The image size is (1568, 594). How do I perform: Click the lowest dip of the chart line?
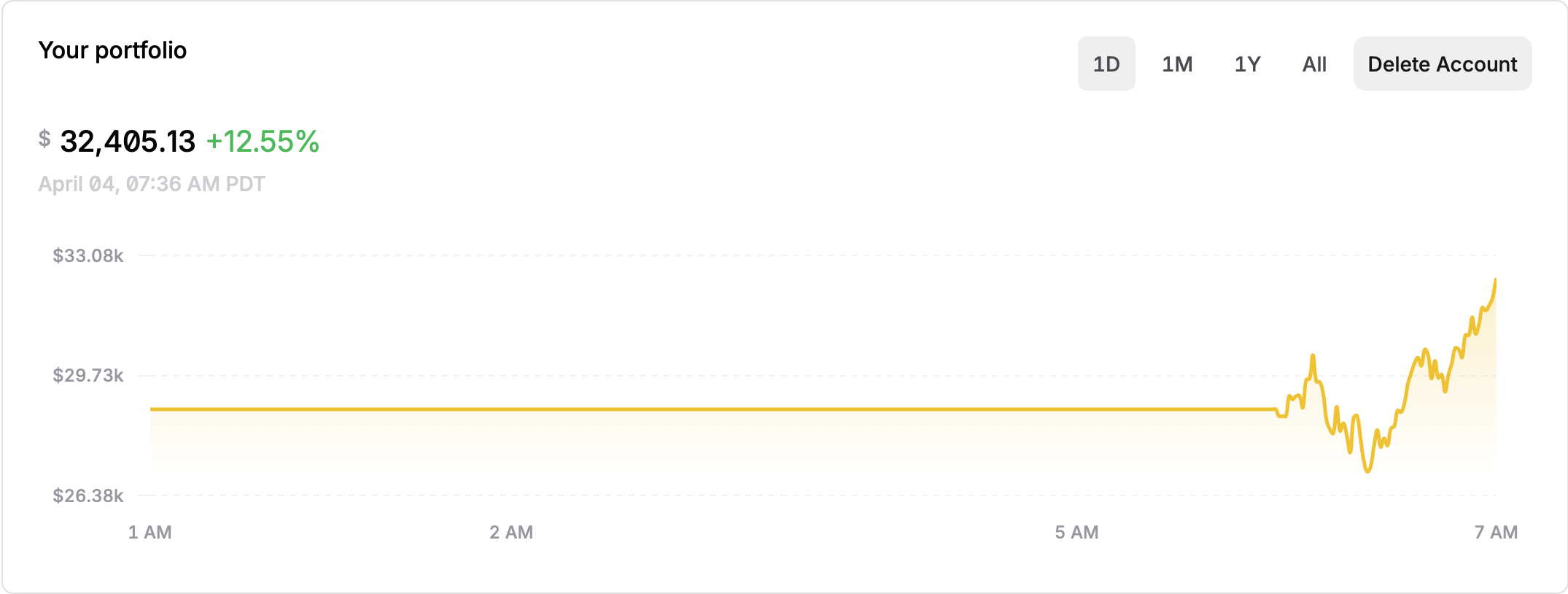[1367, 471]
